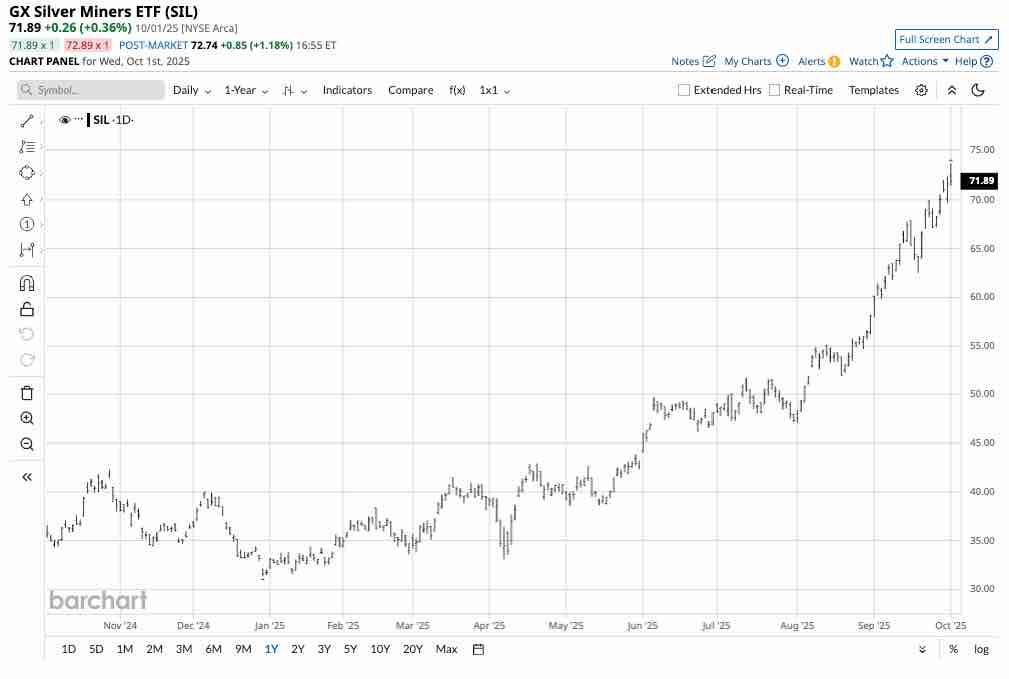Select the Max range tab
This screenshot has height=679, width=1009.
click(447, 649)
